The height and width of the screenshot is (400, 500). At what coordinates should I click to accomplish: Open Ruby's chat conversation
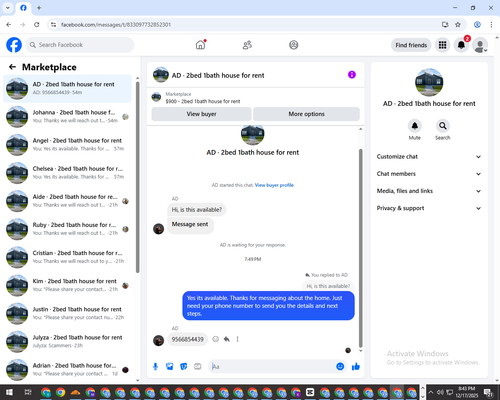point(67,229)
